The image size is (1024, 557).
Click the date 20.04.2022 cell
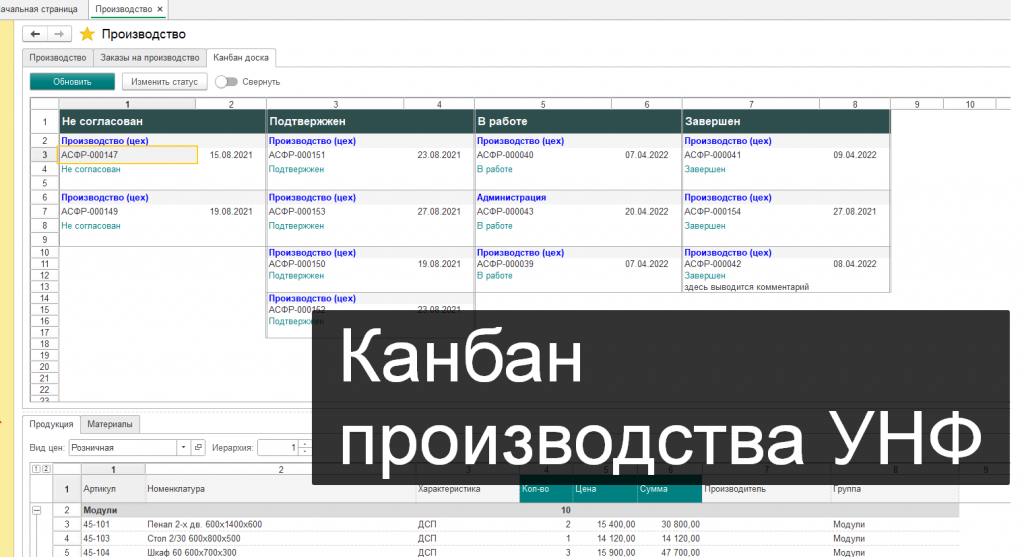(x=647, y=212)
